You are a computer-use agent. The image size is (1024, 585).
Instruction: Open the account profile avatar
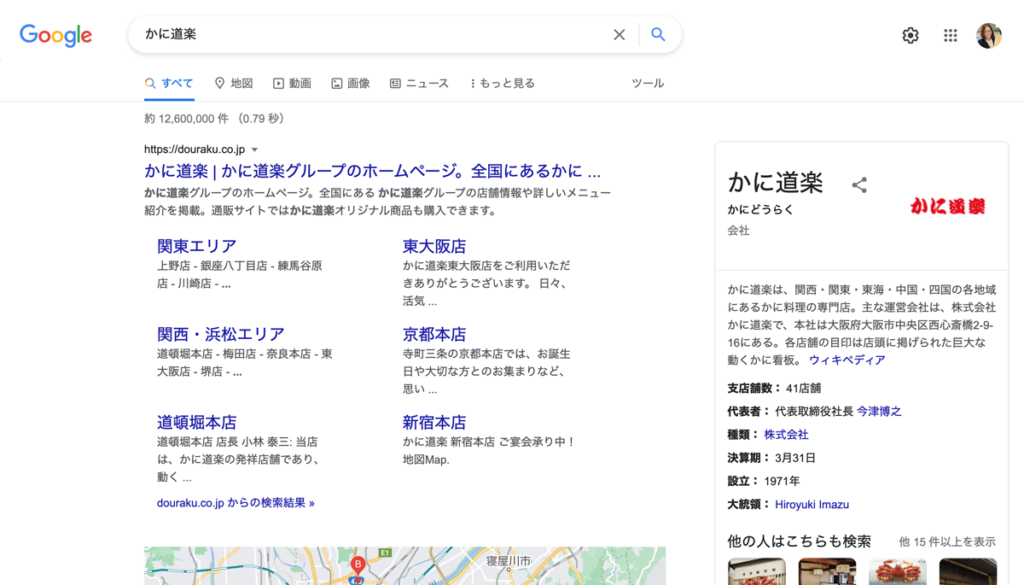click(989, 35)
